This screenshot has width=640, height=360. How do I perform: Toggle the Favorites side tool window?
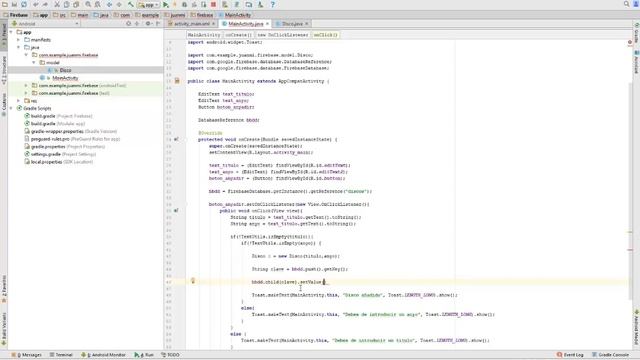(4, 289)
